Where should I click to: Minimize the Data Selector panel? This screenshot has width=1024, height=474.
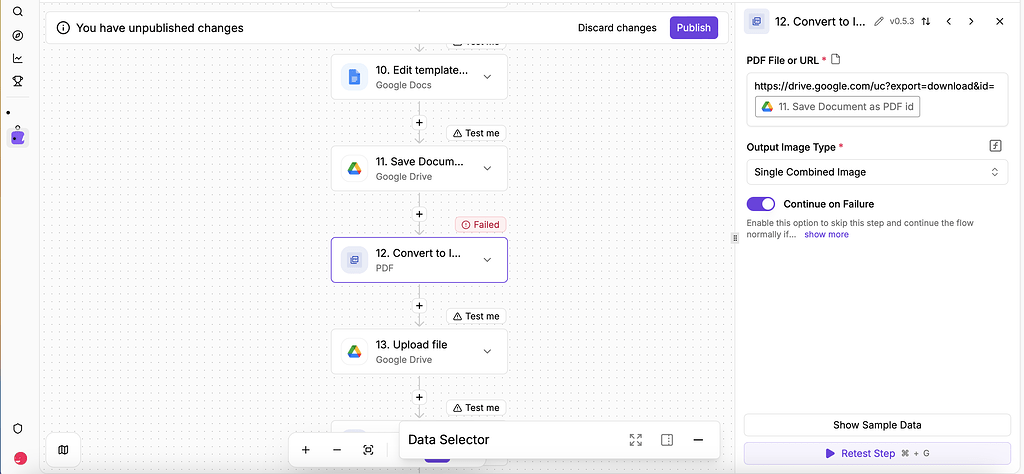click(x=698, y=440)
